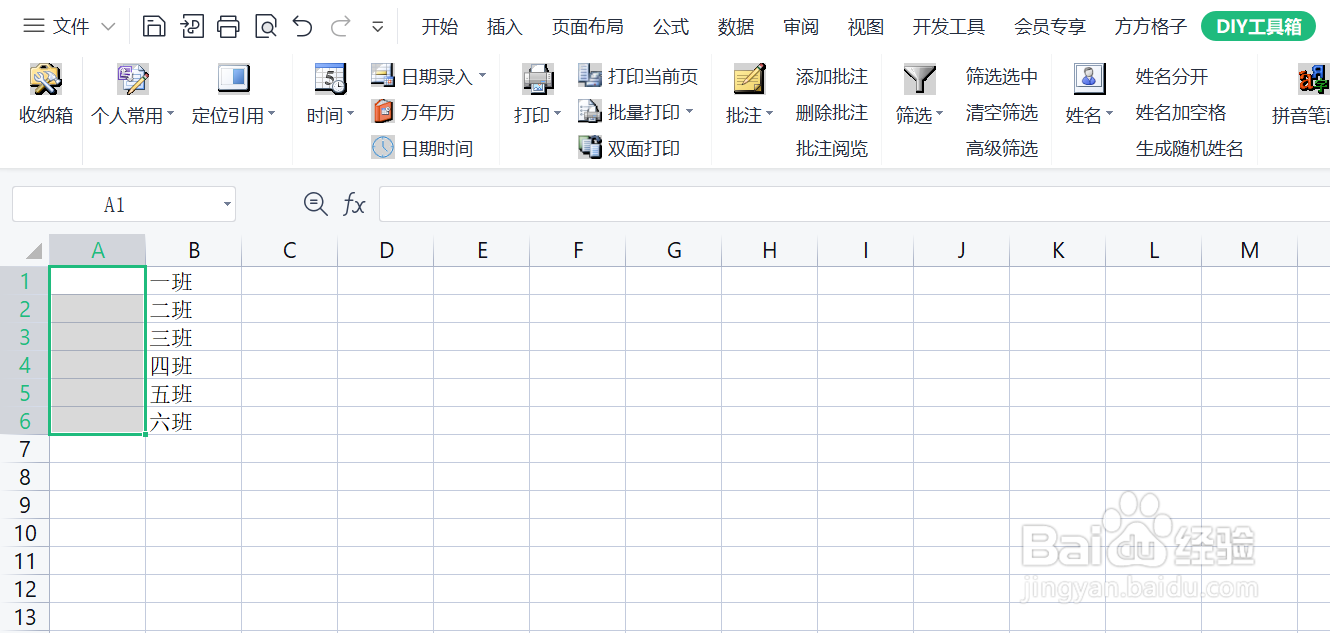The width and height of the screenshot is (1330, 633).
Task: Switch to the 数据 tab
Action: coord(736,27)
